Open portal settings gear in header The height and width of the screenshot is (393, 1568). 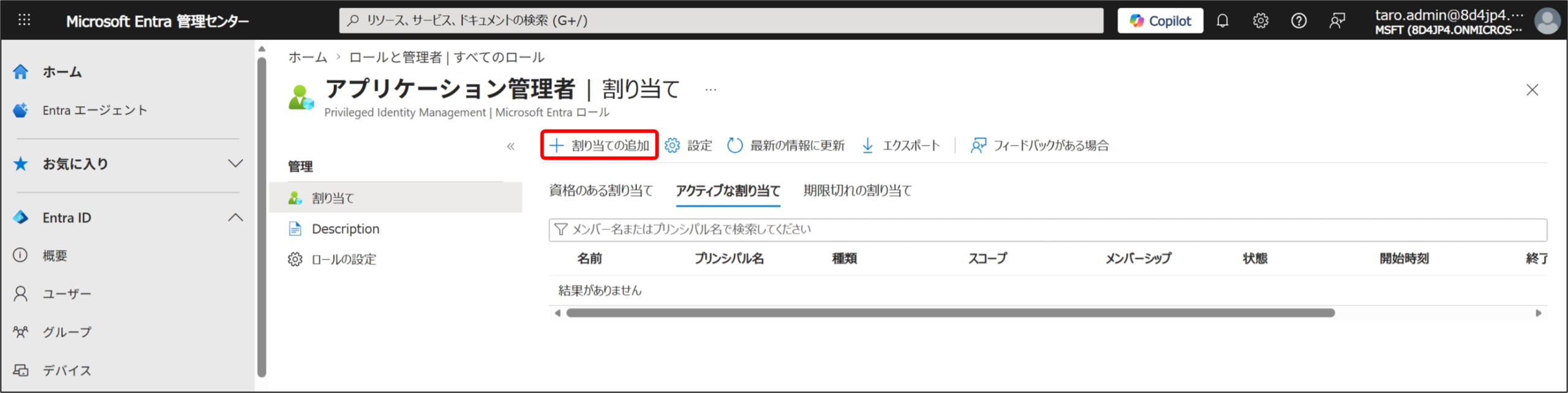coord(1260,21)
